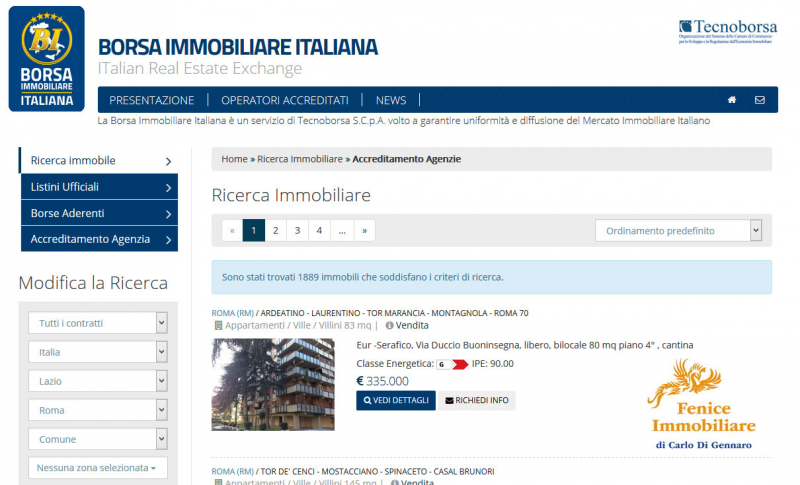Click the Ricerca Immobiliare breadcrumb link
This screenshot has width=800, height=485.
pyautogui.click(x=300, y=159)
